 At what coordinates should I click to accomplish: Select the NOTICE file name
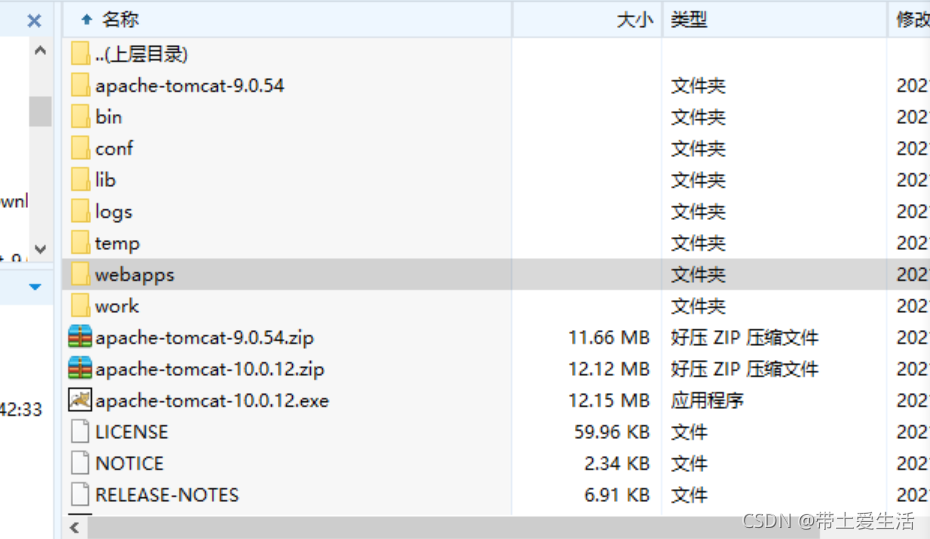(x=129, y=463)
